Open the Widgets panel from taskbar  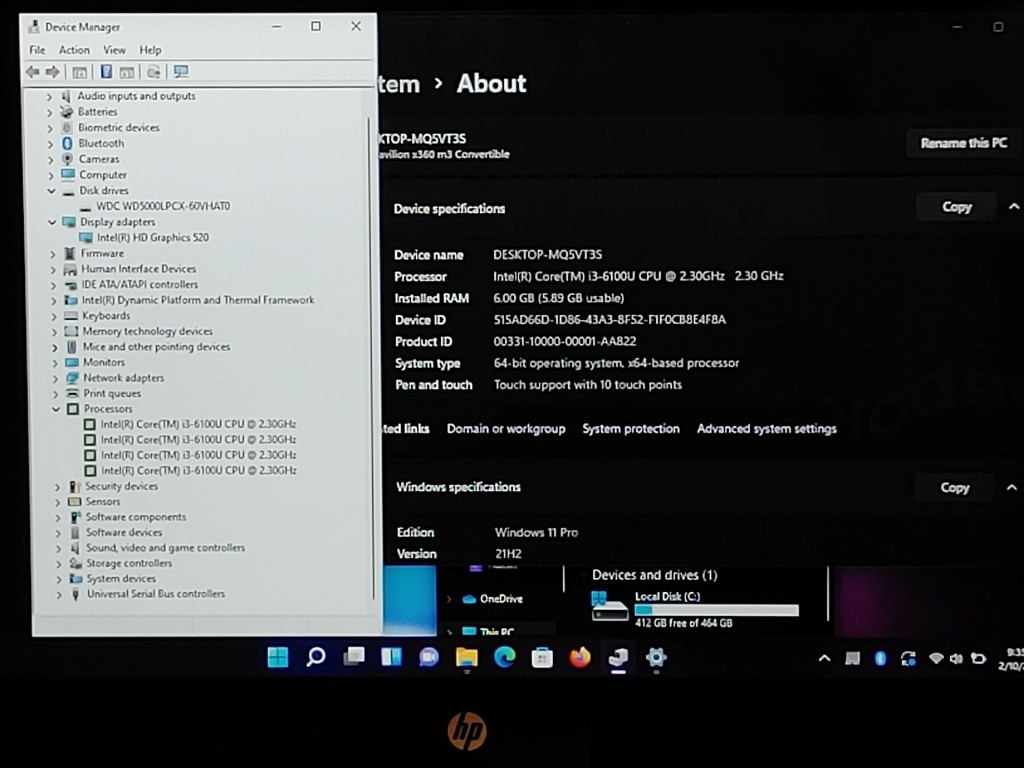pos(391,657)
